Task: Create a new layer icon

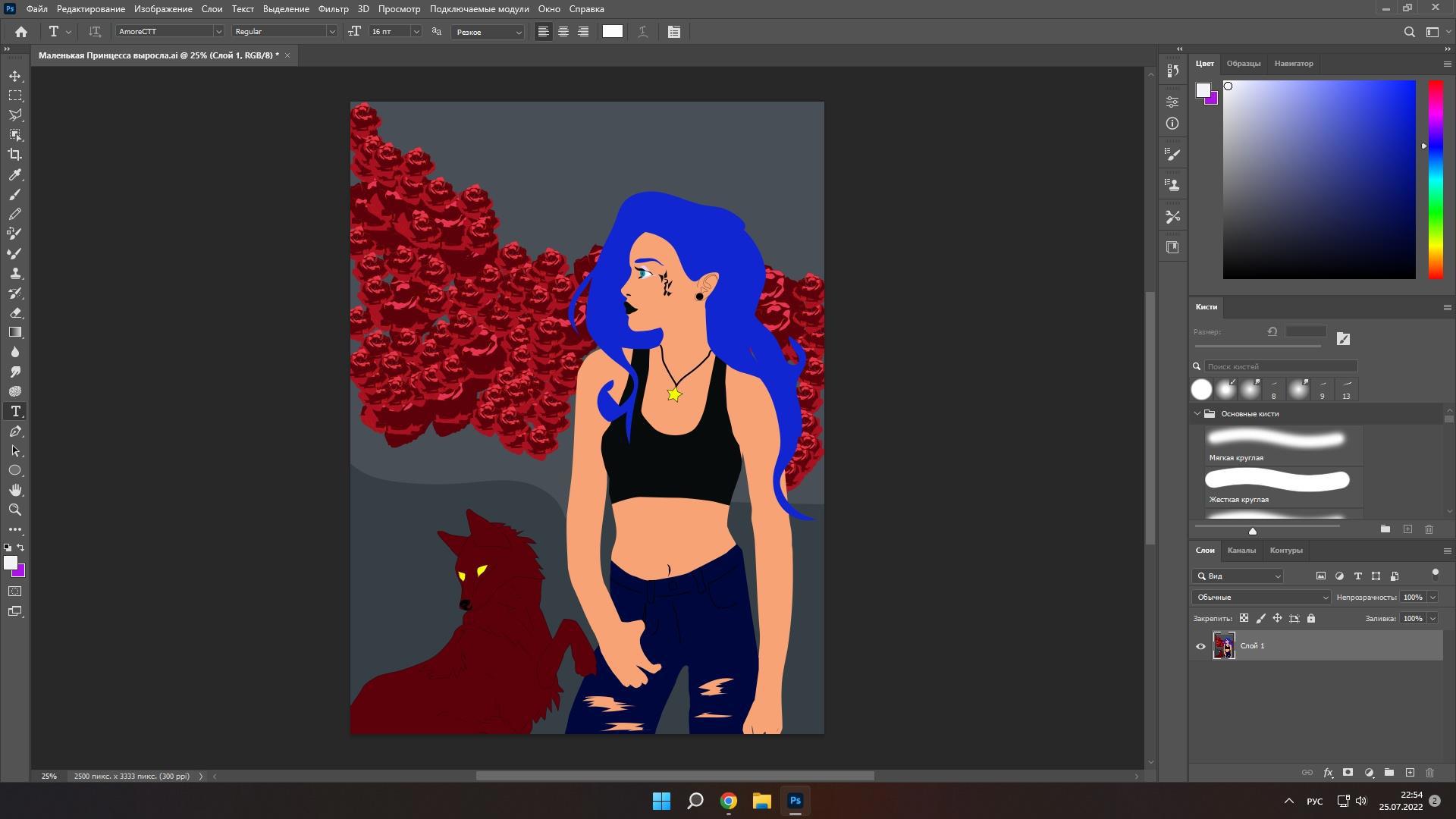Action: point(1410,773)
